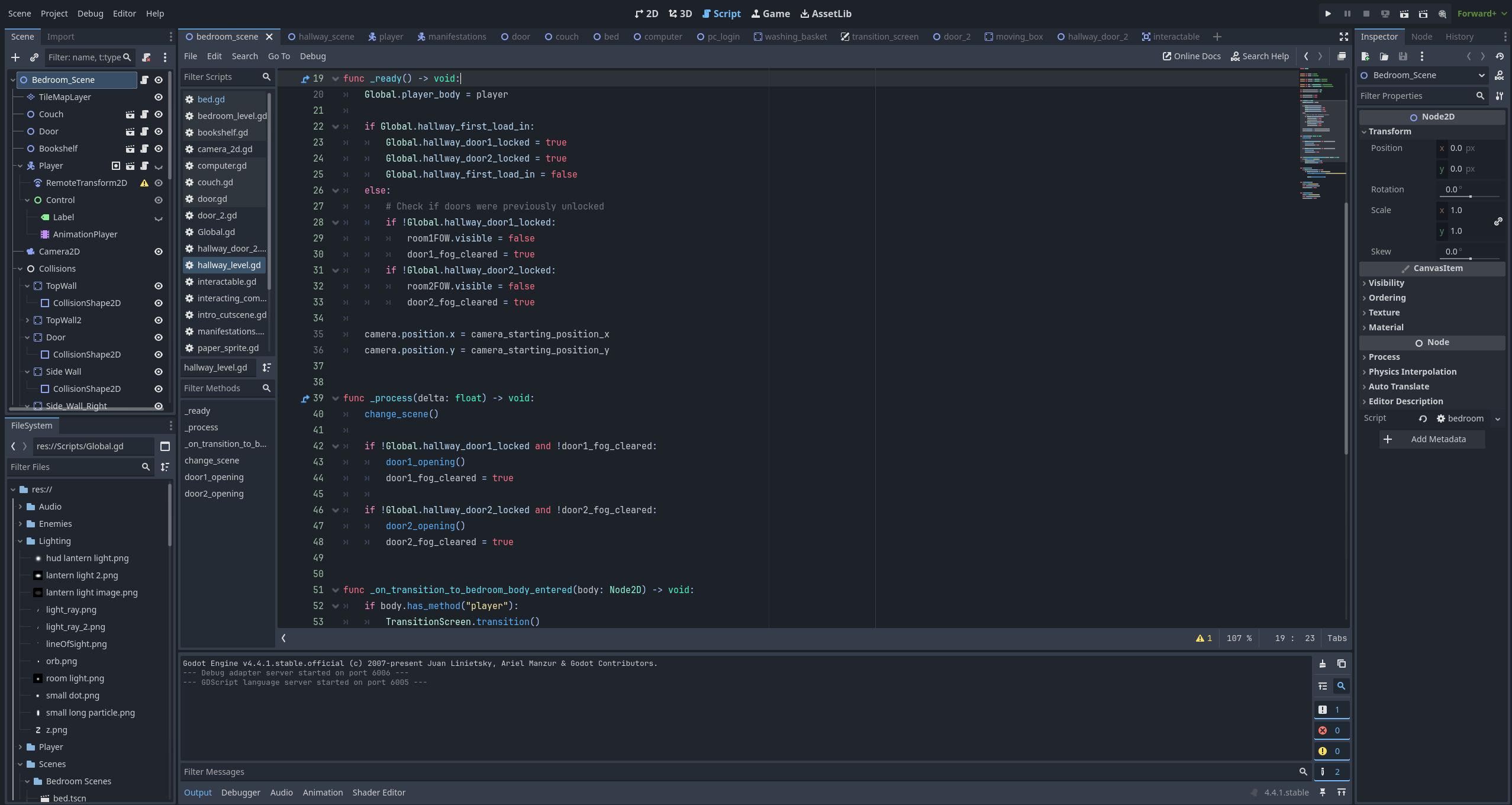
Task: Open the Debugger bottom panel
Action: click(x=240, y=793)
